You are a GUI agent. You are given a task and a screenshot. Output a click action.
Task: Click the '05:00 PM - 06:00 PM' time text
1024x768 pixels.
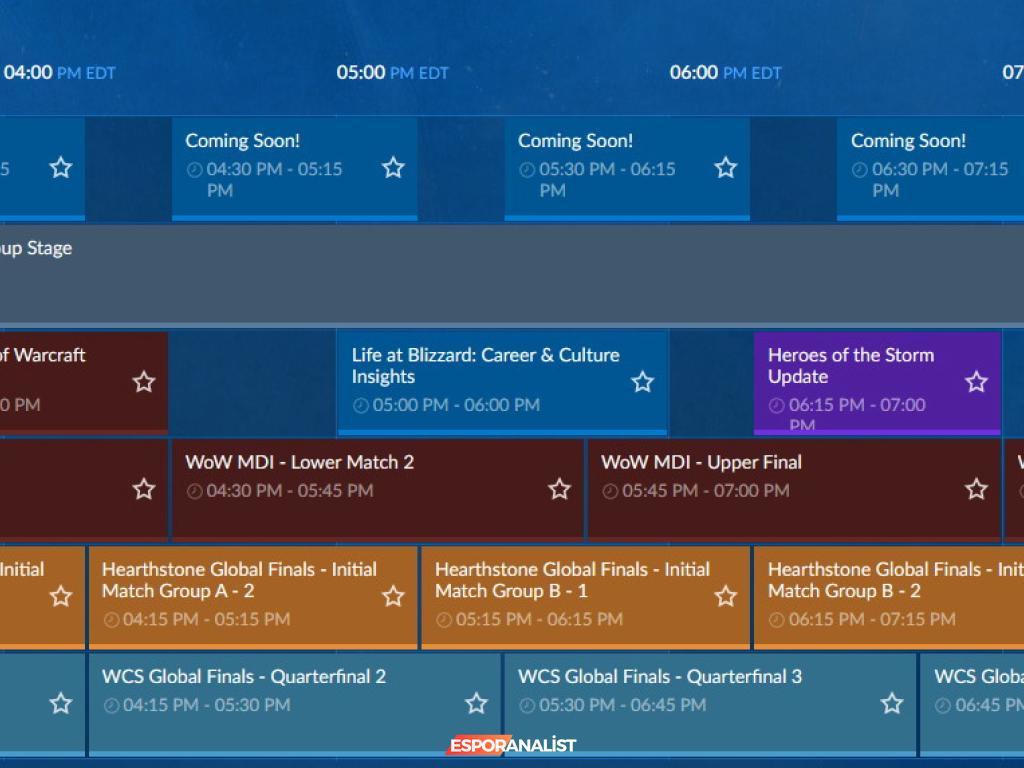[x=456, y=405]
